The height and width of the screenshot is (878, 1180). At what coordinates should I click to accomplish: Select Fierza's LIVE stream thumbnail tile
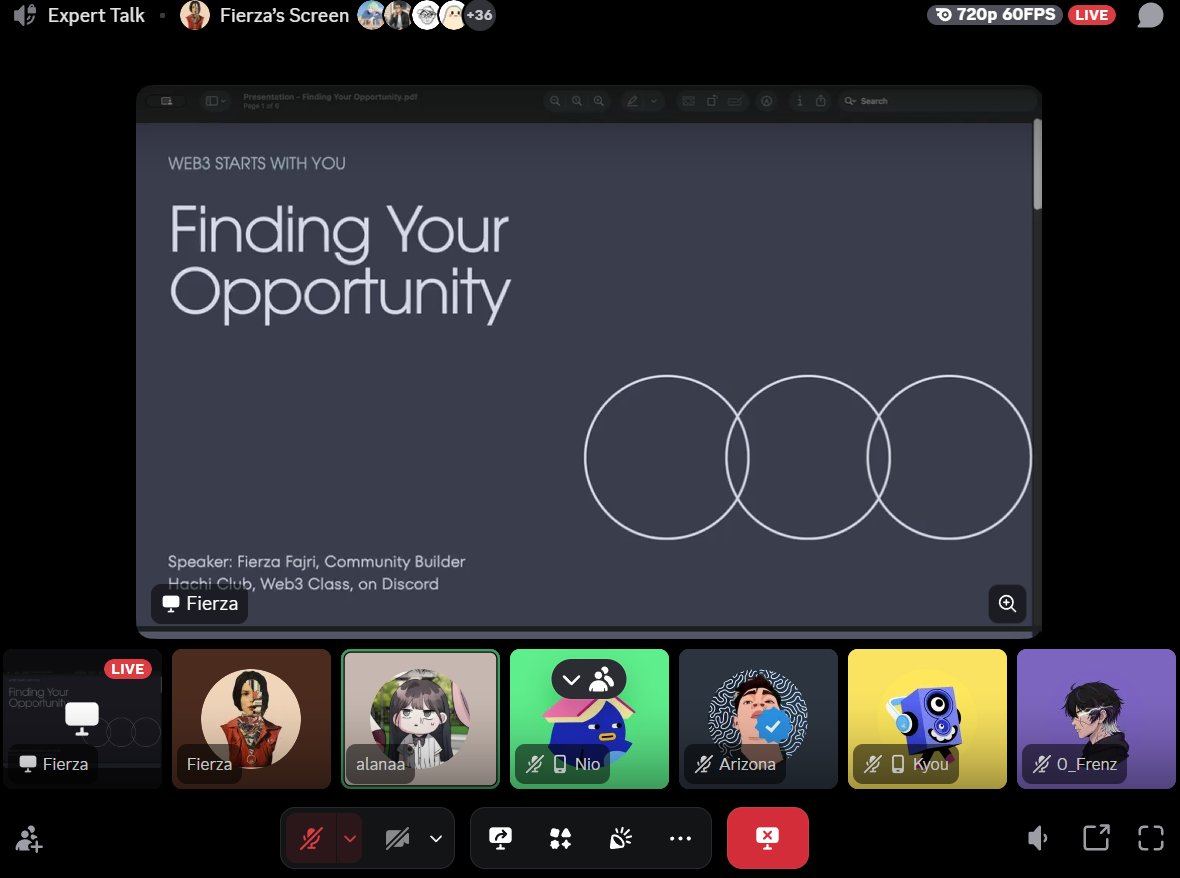point(83,719)
